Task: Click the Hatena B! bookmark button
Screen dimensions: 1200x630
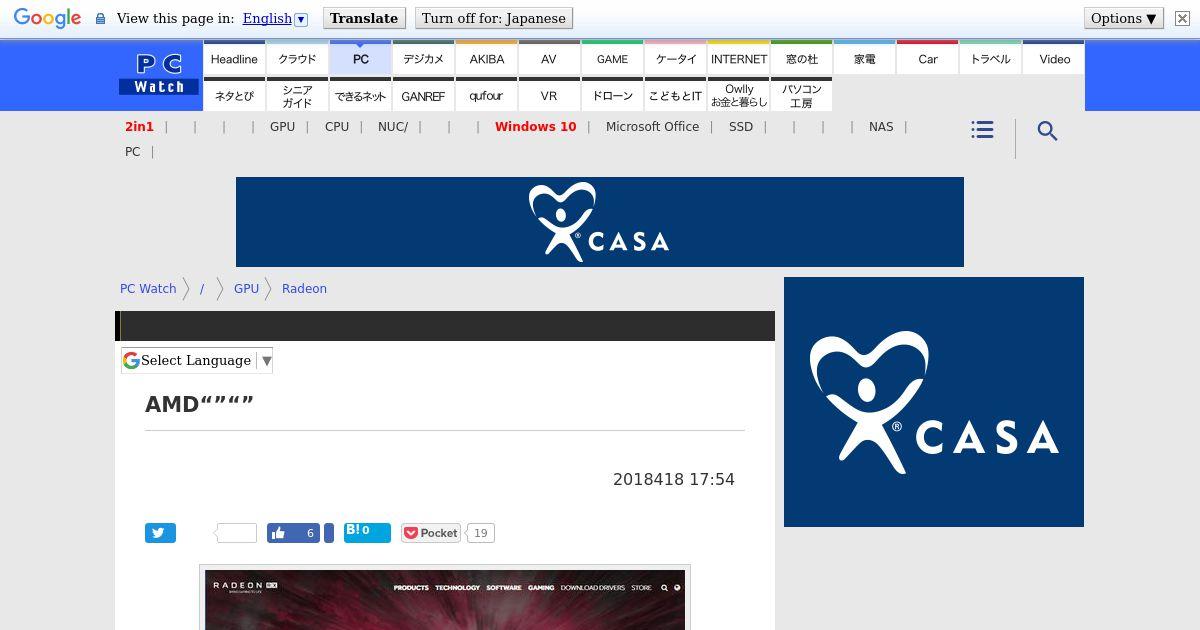Action: (367, 531)
